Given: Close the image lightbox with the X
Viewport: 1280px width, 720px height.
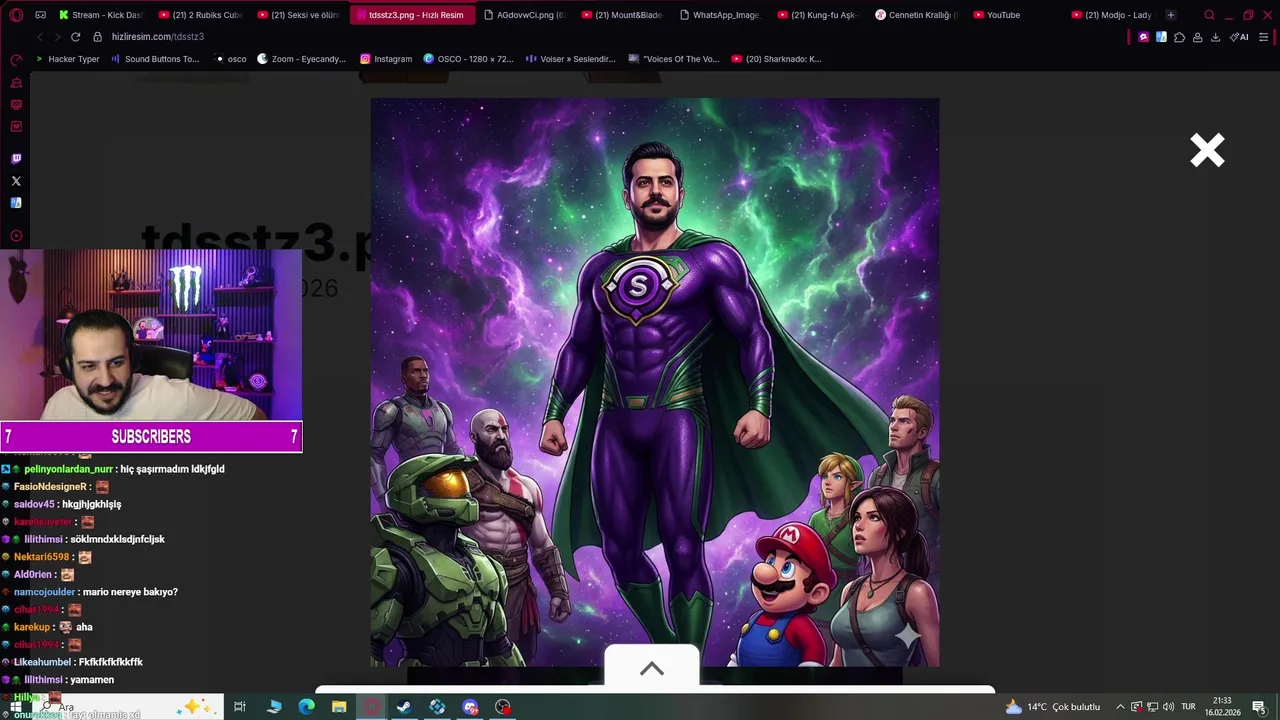Looking at the screenshot, I should 1207,151.
